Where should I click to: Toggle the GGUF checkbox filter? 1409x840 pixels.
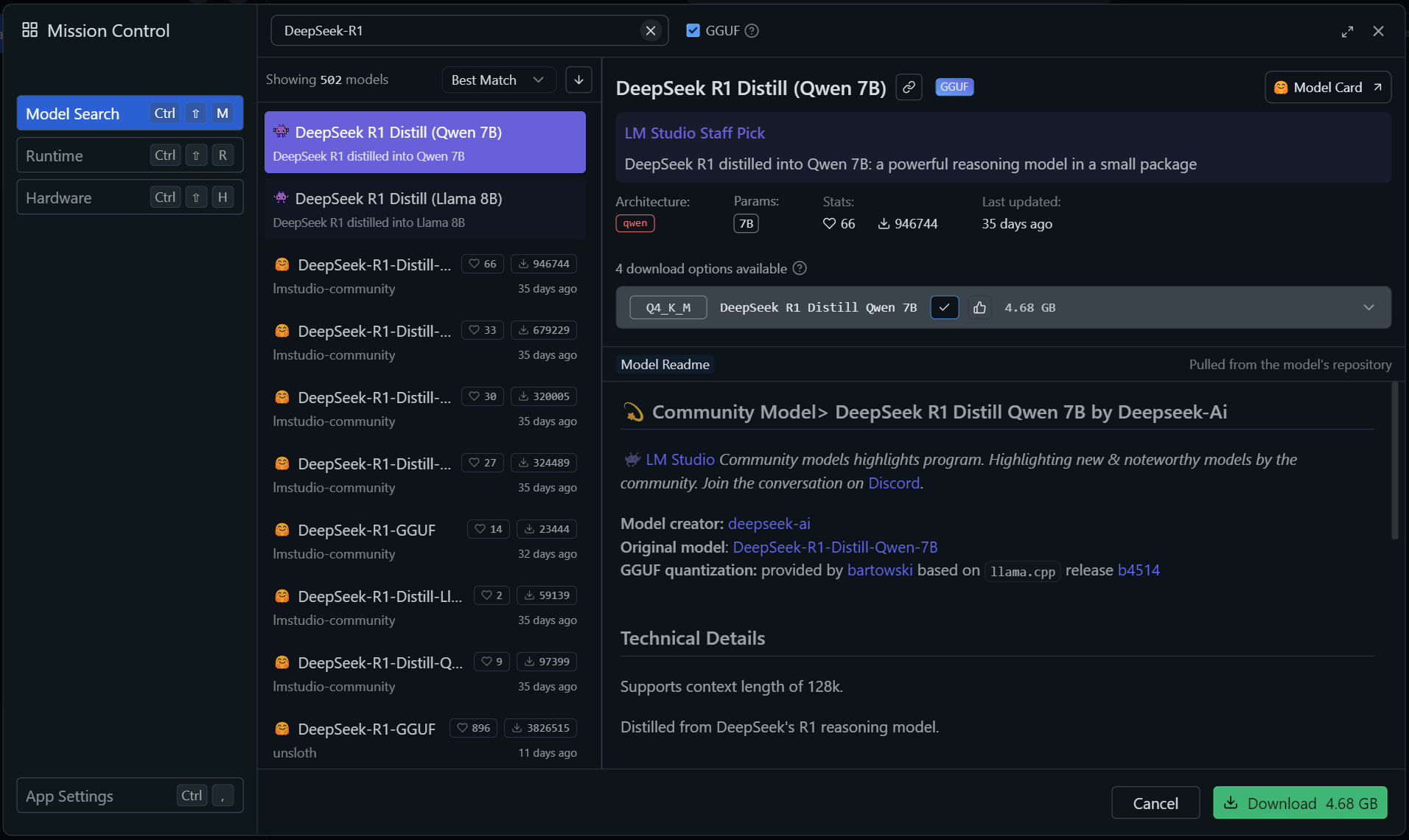point(693,30)
